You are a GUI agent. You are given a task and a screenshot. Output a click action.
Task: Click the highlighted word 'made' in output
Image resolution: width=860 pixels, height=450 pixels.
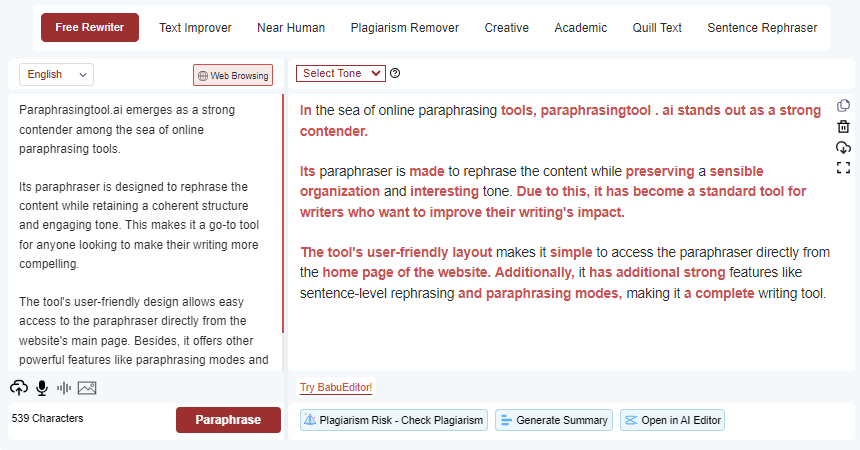click(x=427, y=171)
